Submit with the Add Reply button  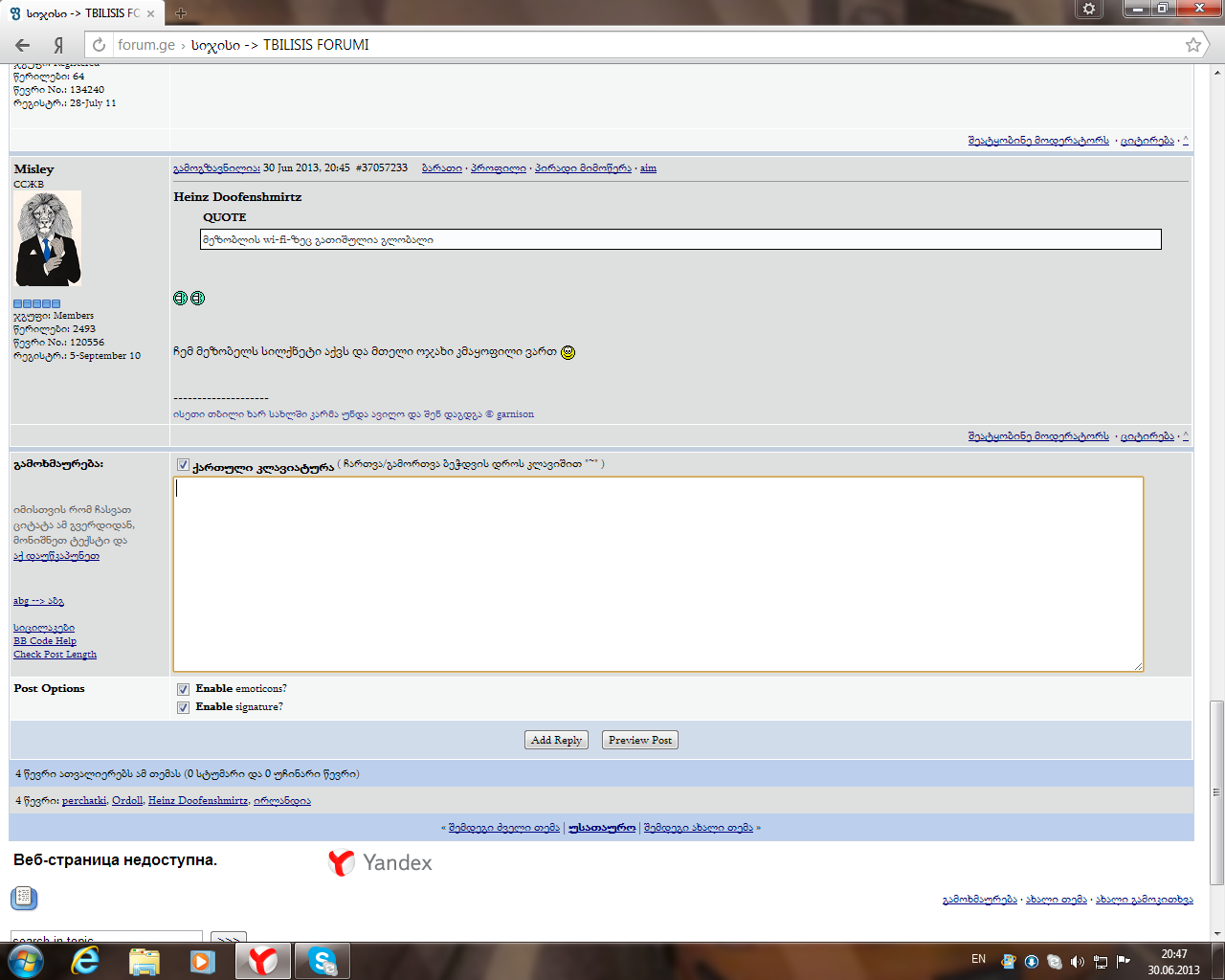(x=556, y=740)
